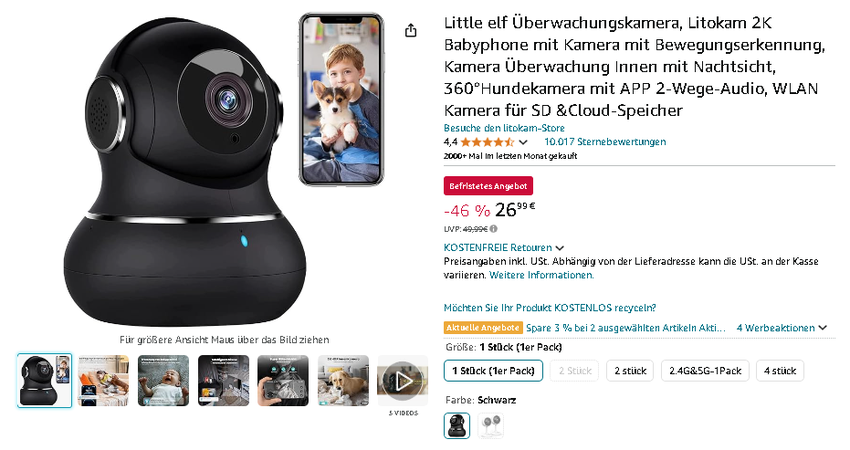Open the KOSTENLOS recyceln link

[550, 308]
